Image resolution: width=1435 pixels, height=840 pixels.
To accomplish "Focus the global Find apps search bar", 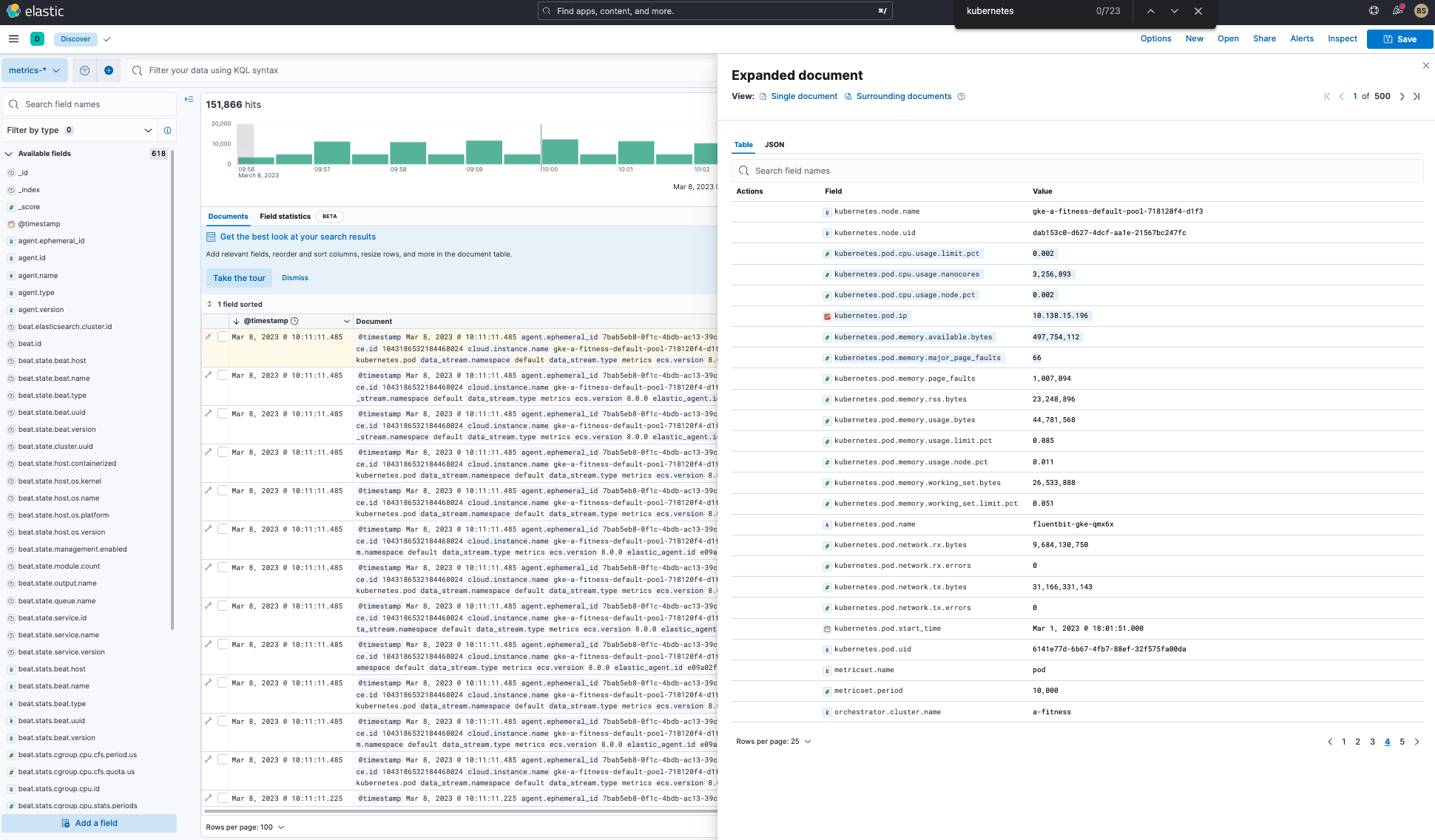I will 715,11.
